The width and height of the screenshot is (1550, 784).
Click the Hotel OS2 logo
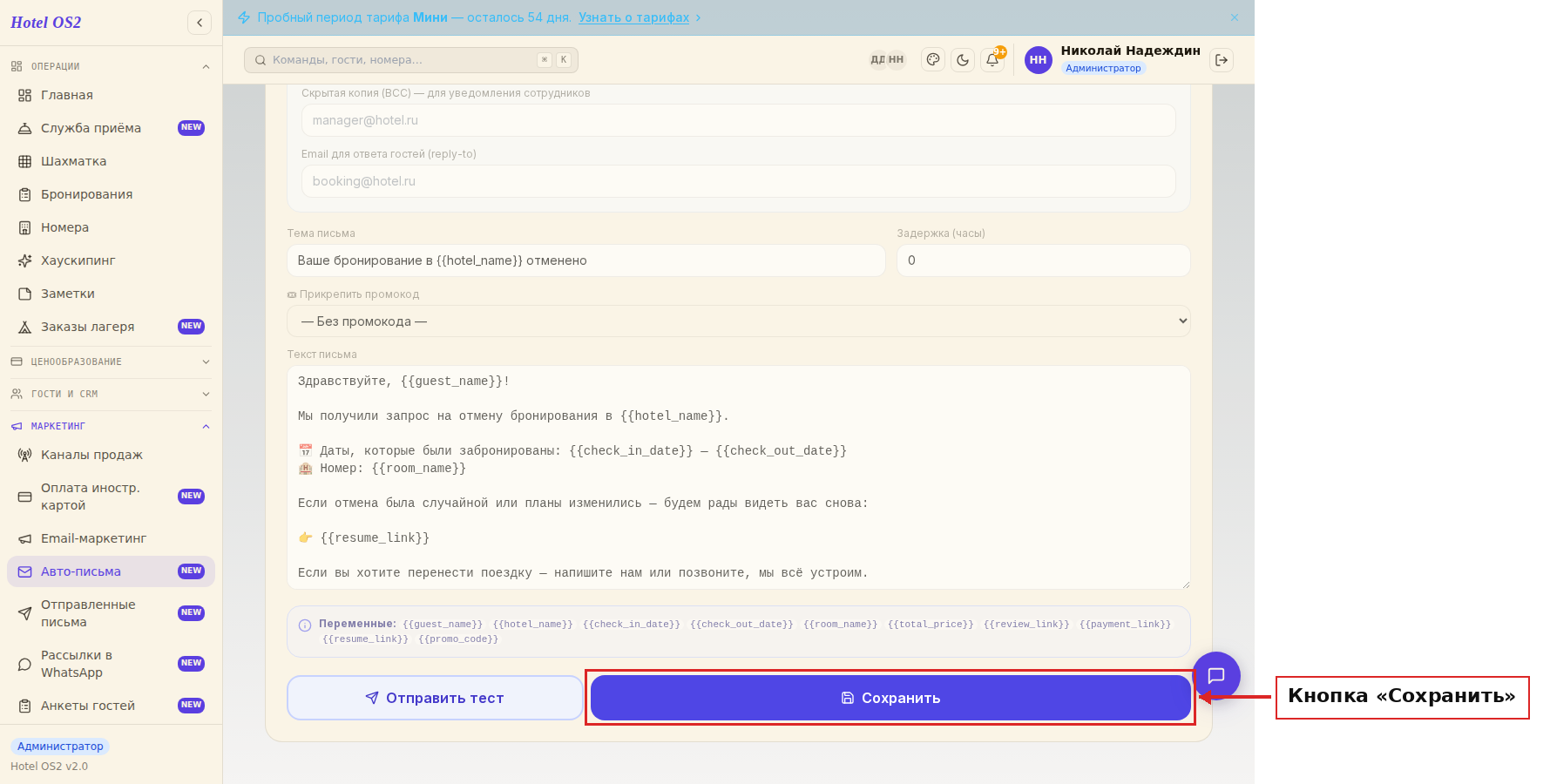[x=45, y=23]
